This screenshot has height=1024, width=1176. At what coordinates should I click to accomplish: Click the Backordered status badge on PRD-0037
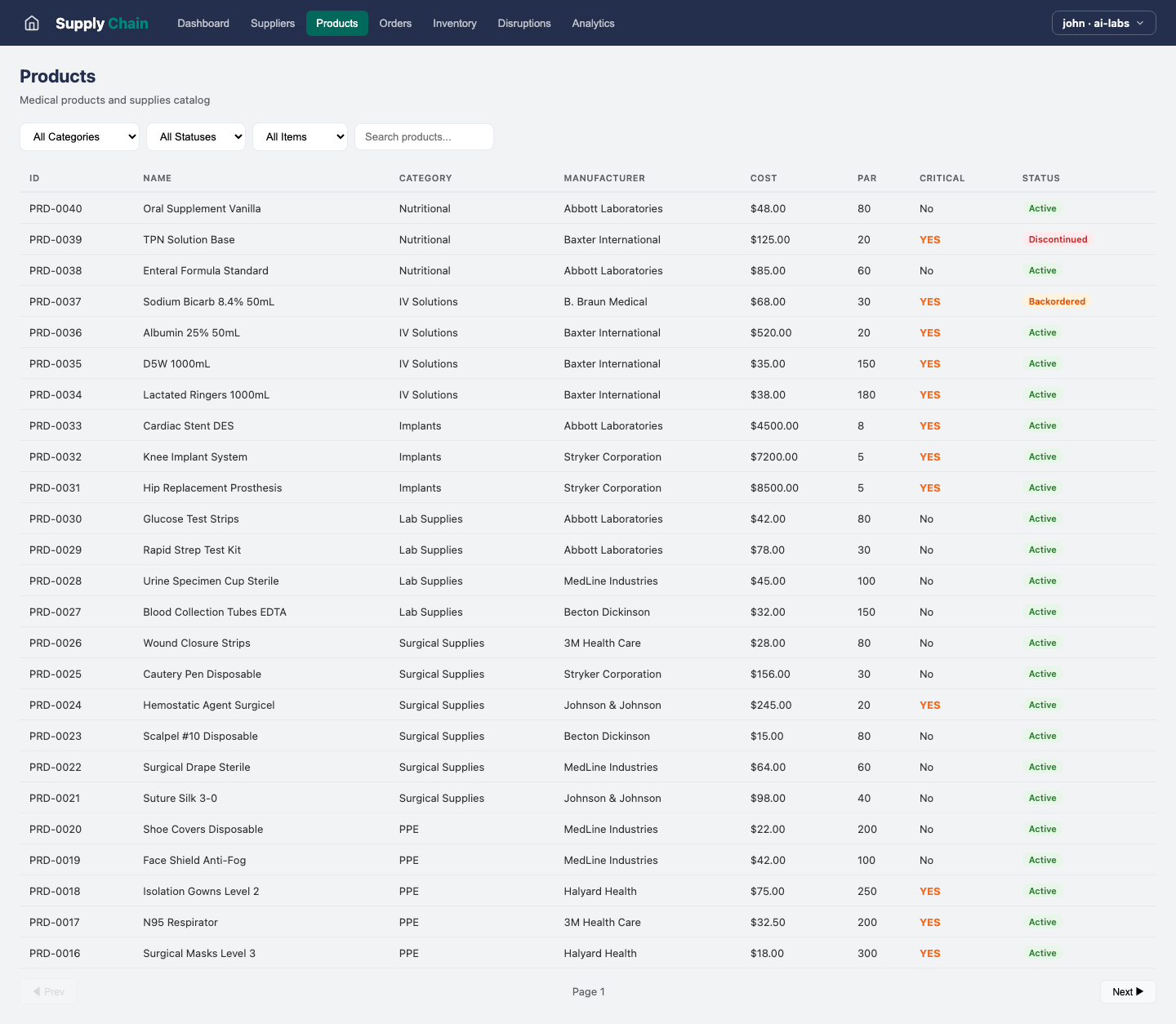(x=1057, y=301)
